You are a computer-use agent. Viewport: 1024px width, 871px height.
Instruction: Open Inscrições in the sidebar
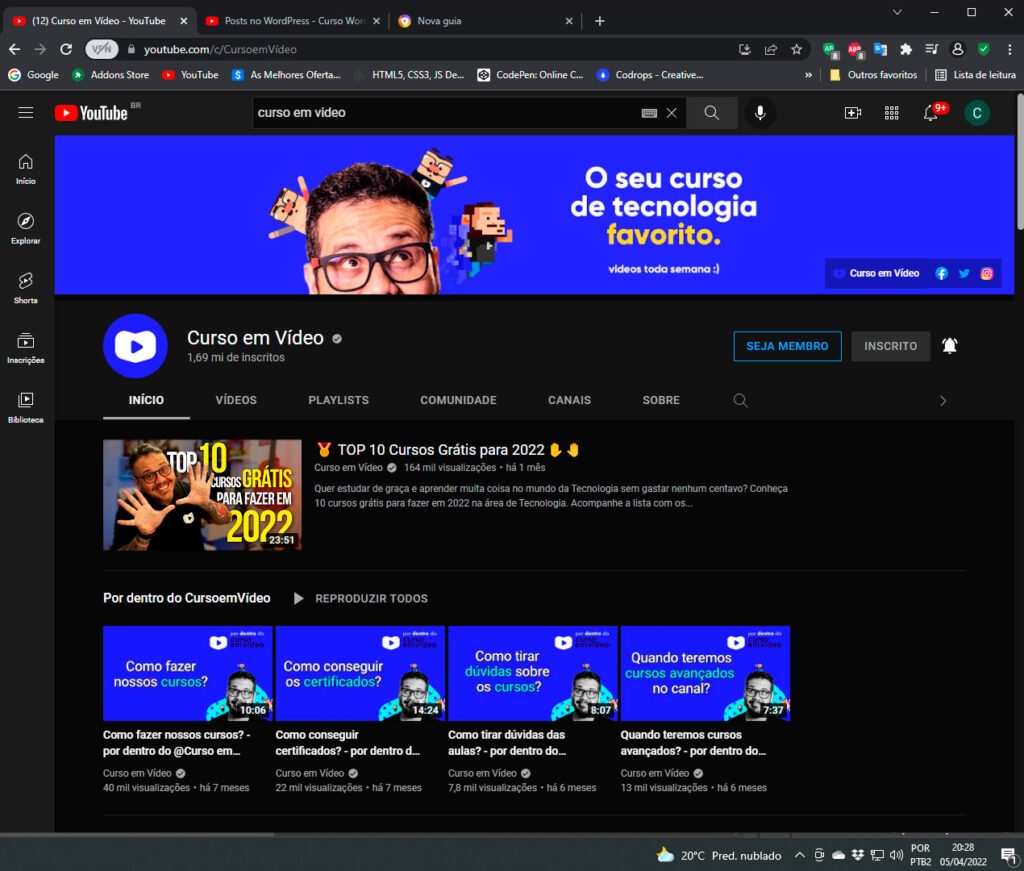(25, 348)
